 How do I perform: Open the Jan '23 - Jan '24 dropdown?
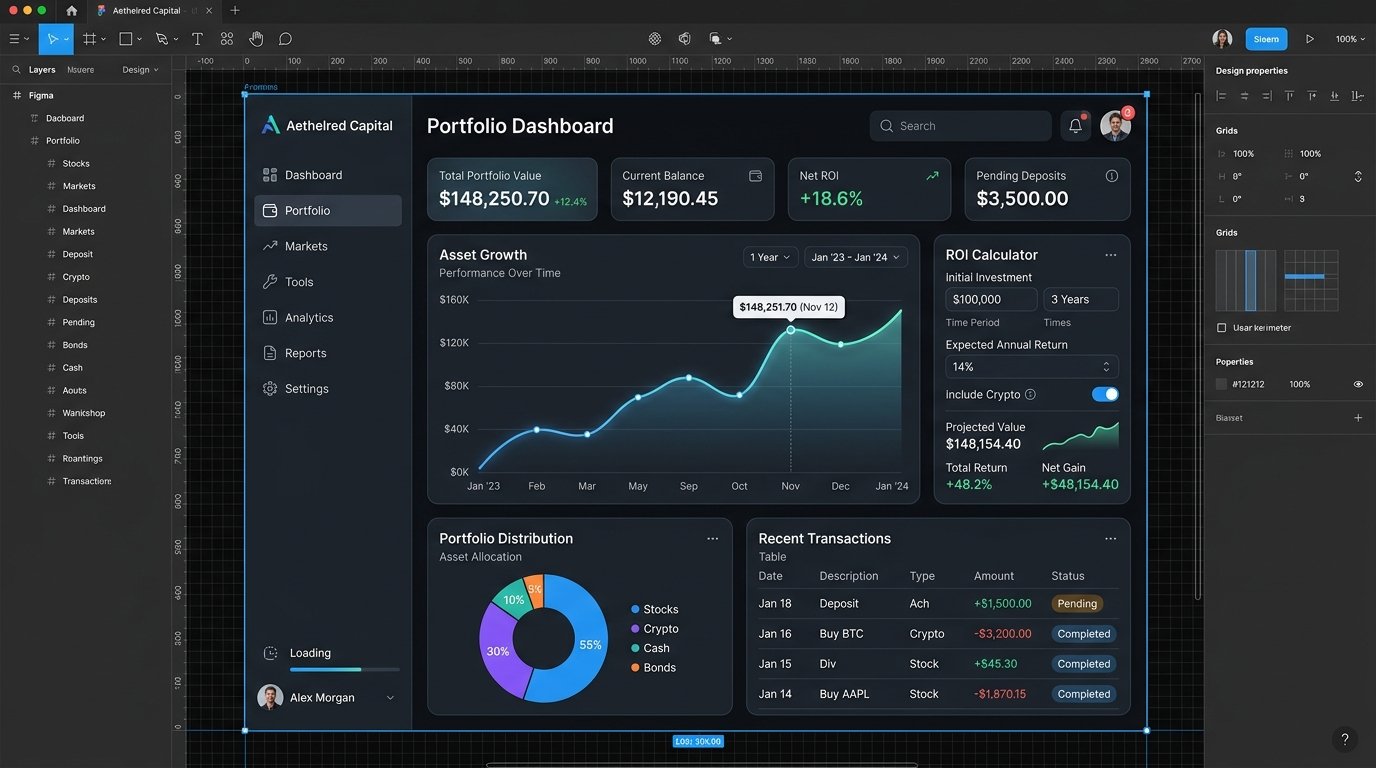855,257
